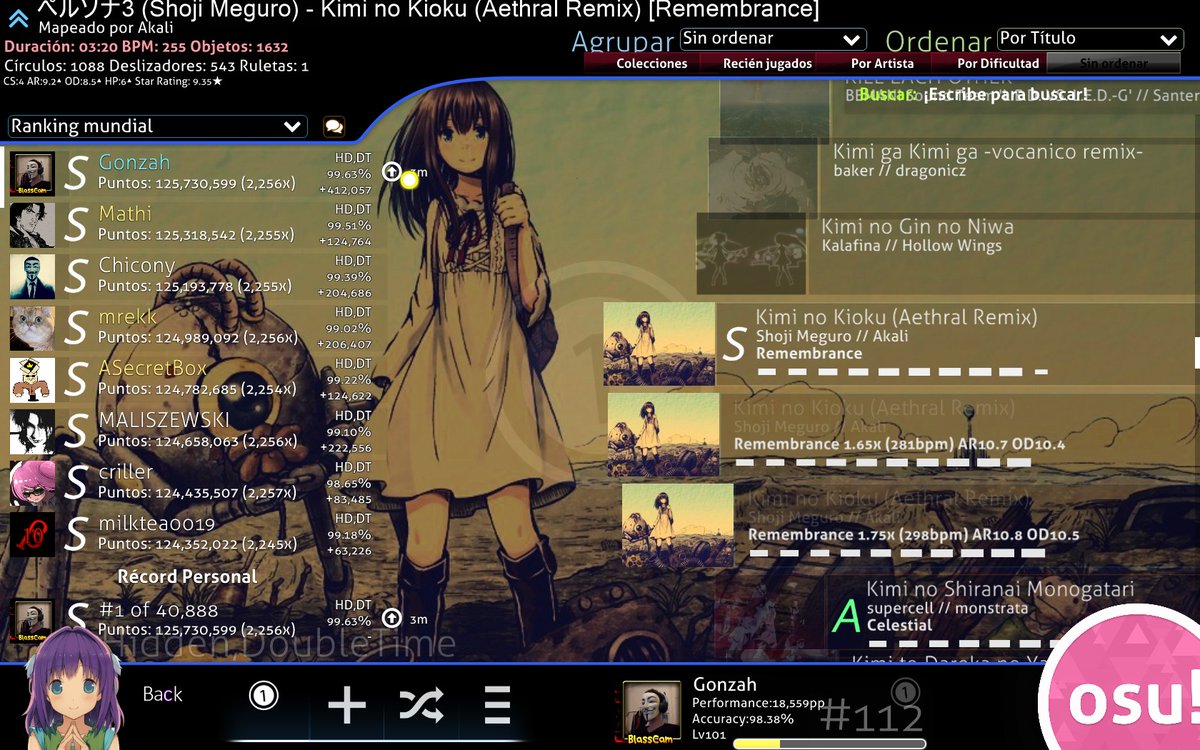Open the Ranking mundial dropdown
Image resolution: width=1200 pixels, height=750 pixels.
[157, 127]
